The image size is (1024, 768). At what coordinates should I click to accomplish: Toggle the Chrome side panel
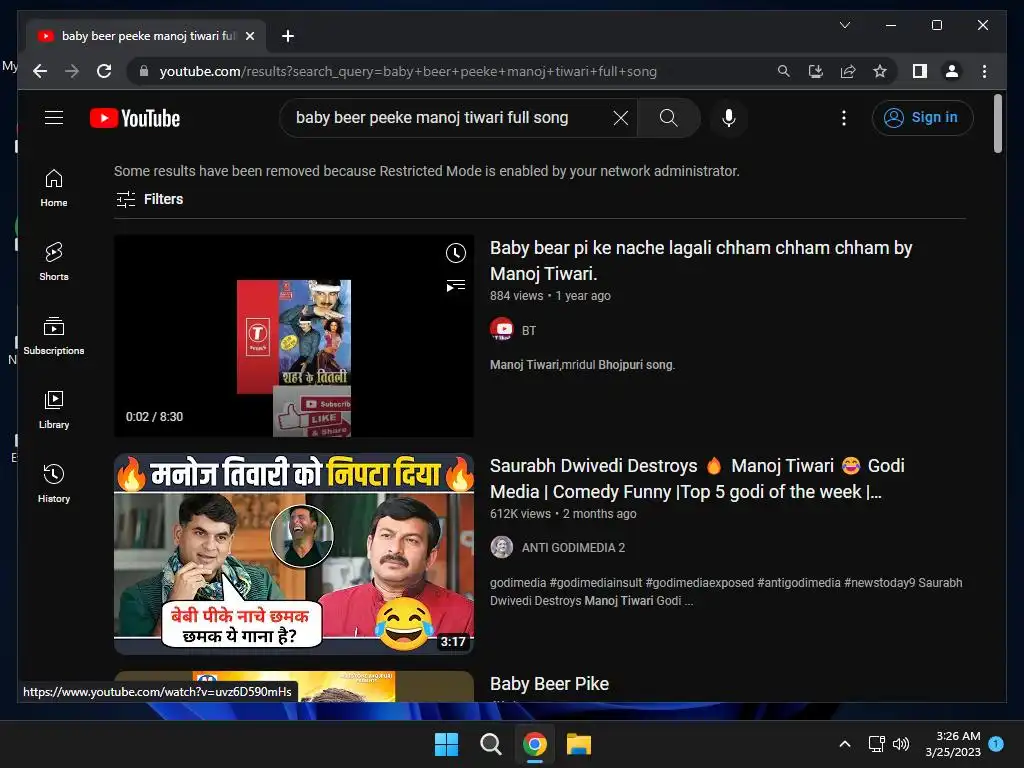[x=920, y=71]
